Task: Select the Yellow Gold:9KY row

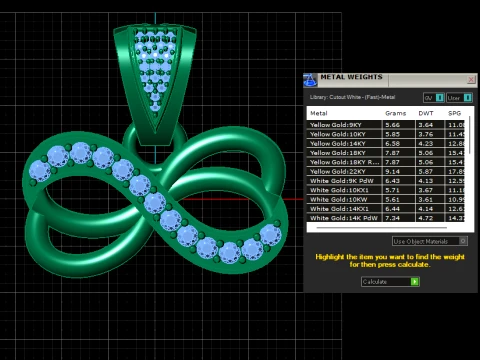Action: pos(386,125)
